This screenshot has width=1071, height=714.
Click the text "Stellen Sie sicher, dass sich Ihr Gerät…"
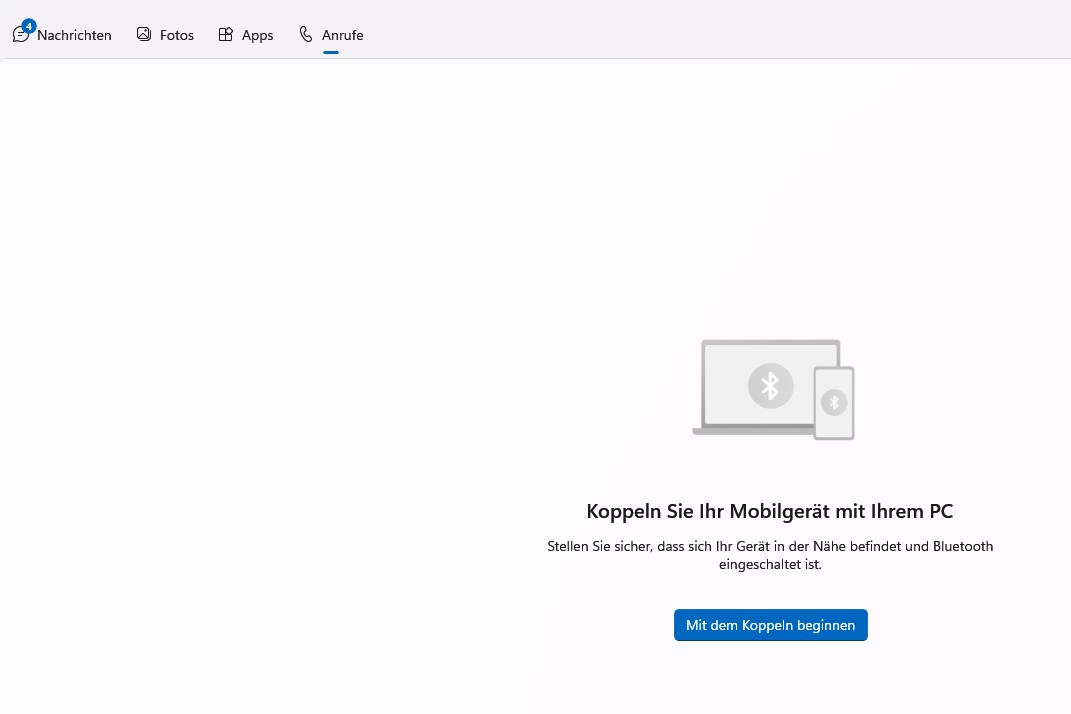pyautogui.click(x=770, y=555)
